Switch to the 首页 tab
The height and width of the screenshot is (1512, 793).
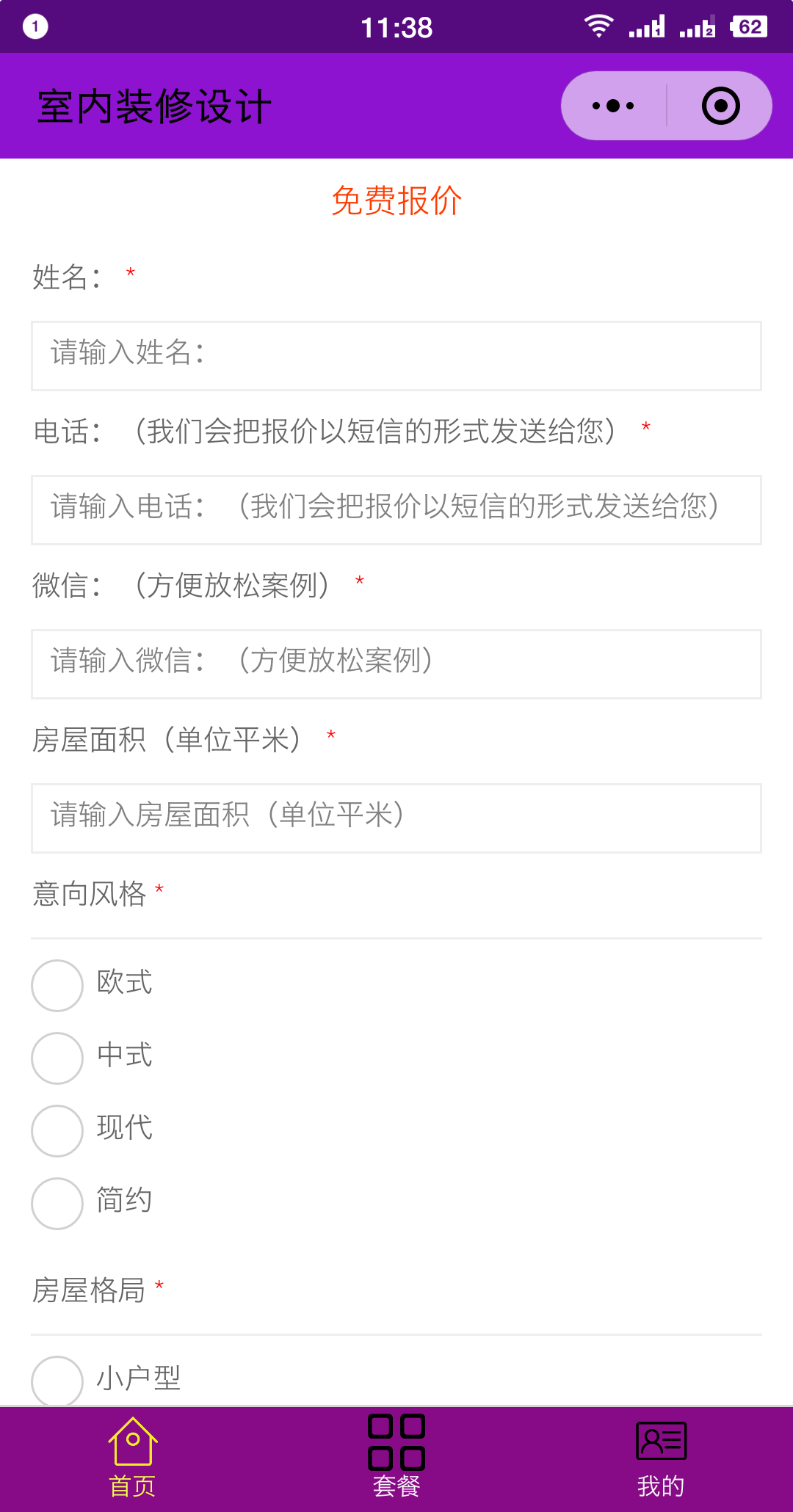pos(132,1486)
